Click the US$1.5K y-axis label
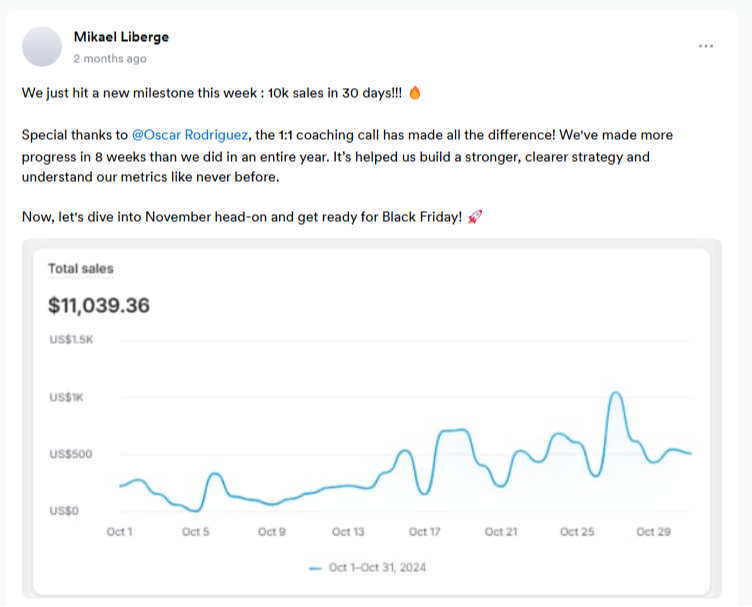The height and width of the screenshot is (607, 752). (71, 340)
